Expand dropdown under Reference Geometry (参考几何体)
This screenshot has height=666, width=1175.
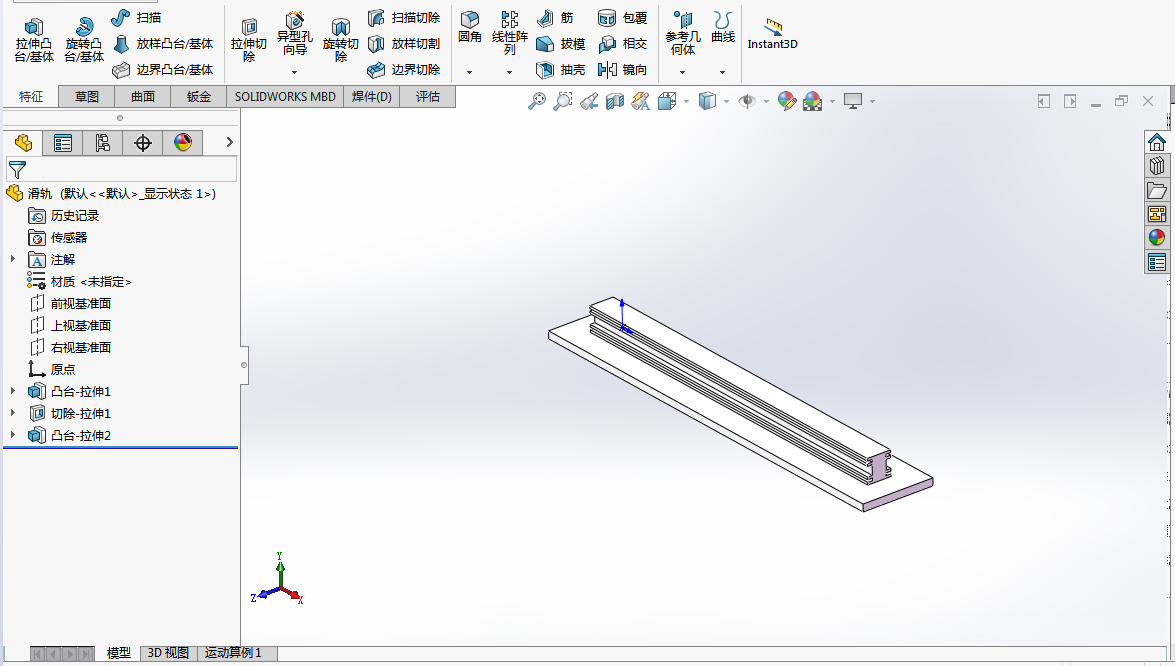click(683, 73)
